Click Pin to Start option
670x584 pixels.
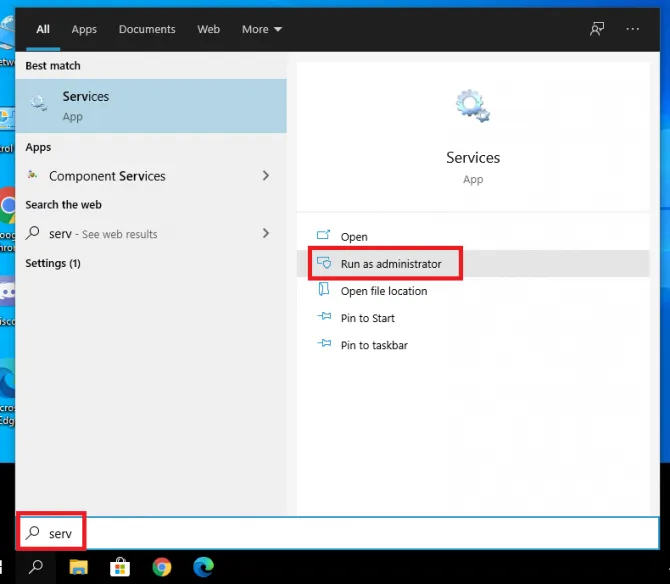coord(367,318)
